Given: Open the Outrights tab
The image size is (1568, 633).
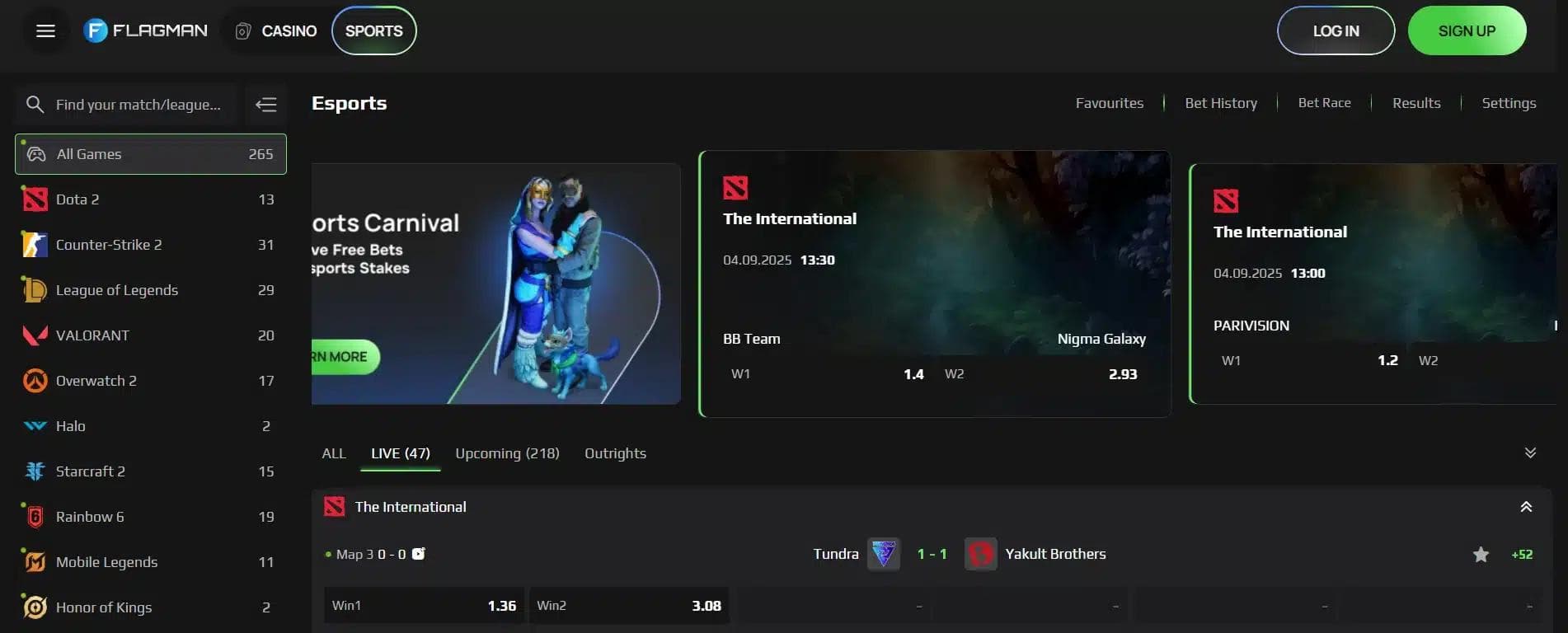Looking at the screenshot, I should click(x=615, y=453).
